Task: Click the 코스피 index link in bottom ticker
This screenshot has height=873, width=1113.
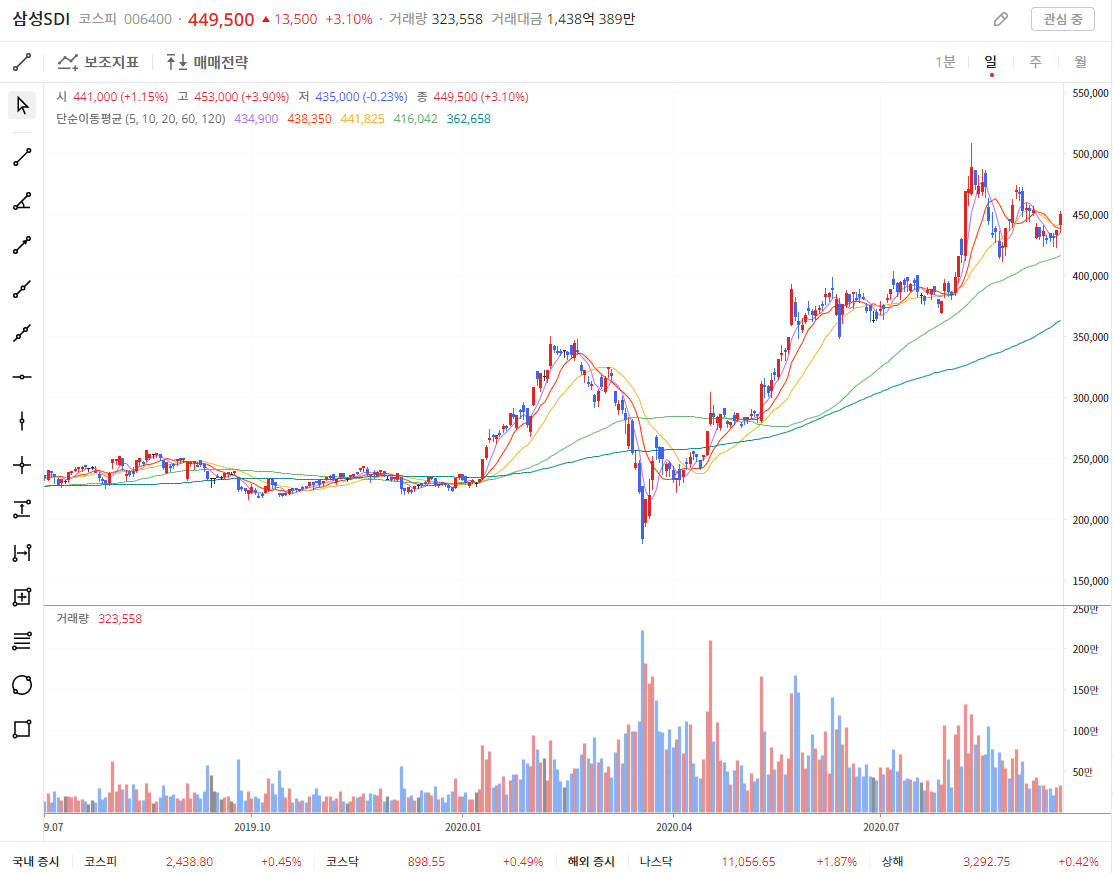Action: coord(100,861)
